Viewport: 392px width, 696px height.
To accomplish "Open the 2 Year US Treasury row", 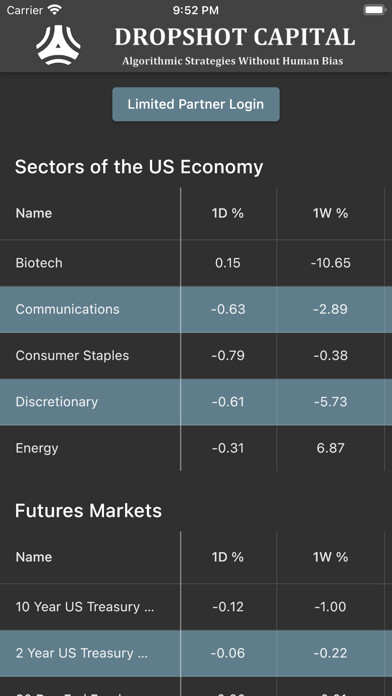I will [x=196, y=653].
